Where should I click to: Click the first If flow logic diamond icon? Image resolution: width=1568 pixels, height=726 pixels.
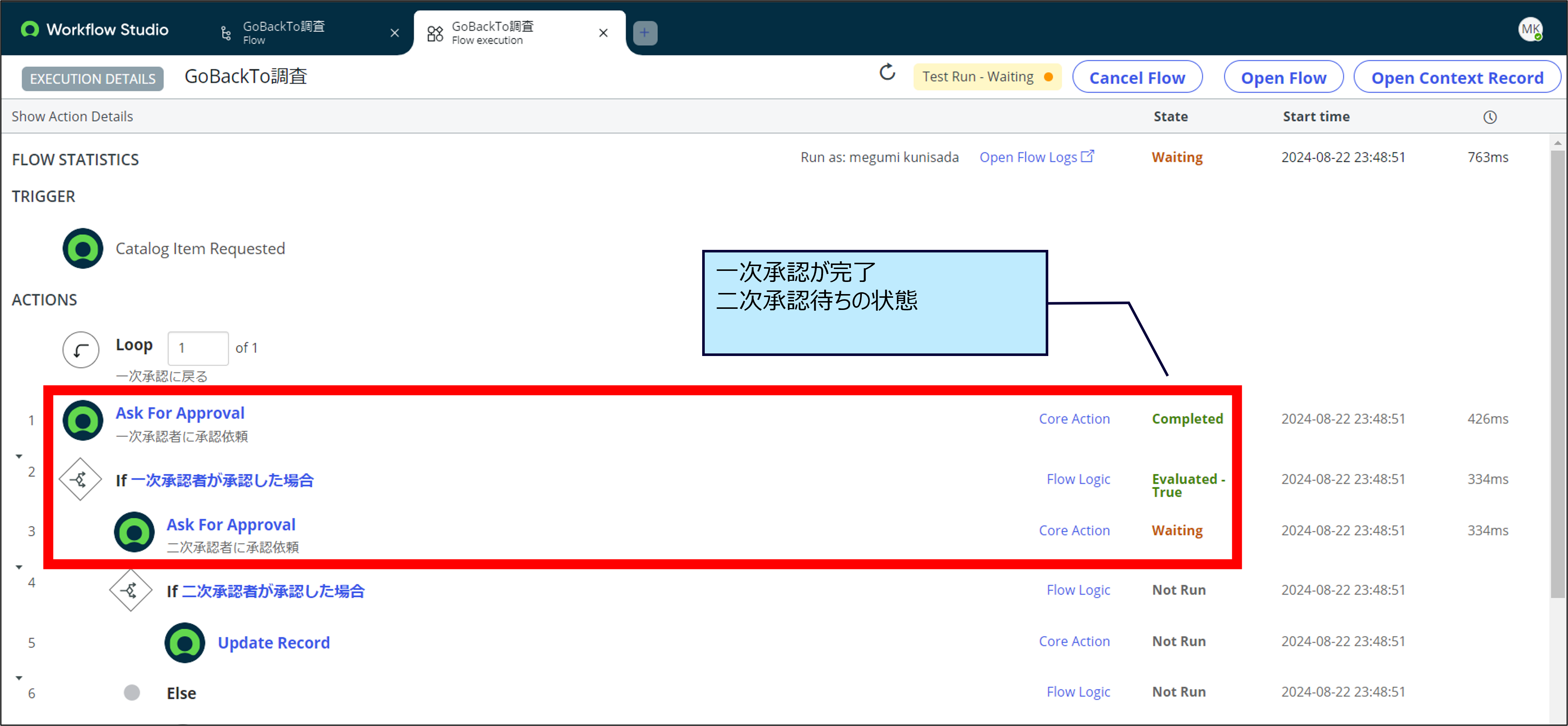[80, 479]
